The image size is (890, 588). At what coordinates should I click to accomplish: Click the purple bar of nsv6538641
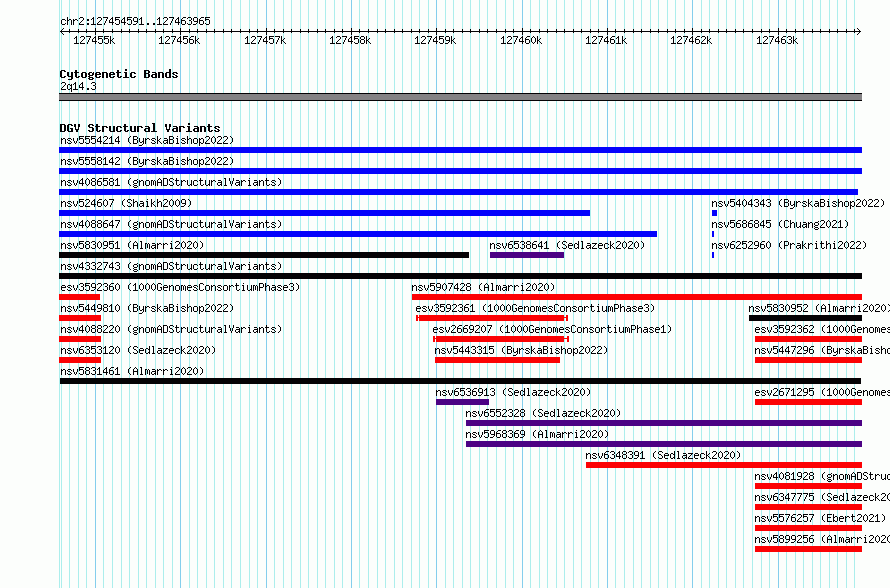527,255
